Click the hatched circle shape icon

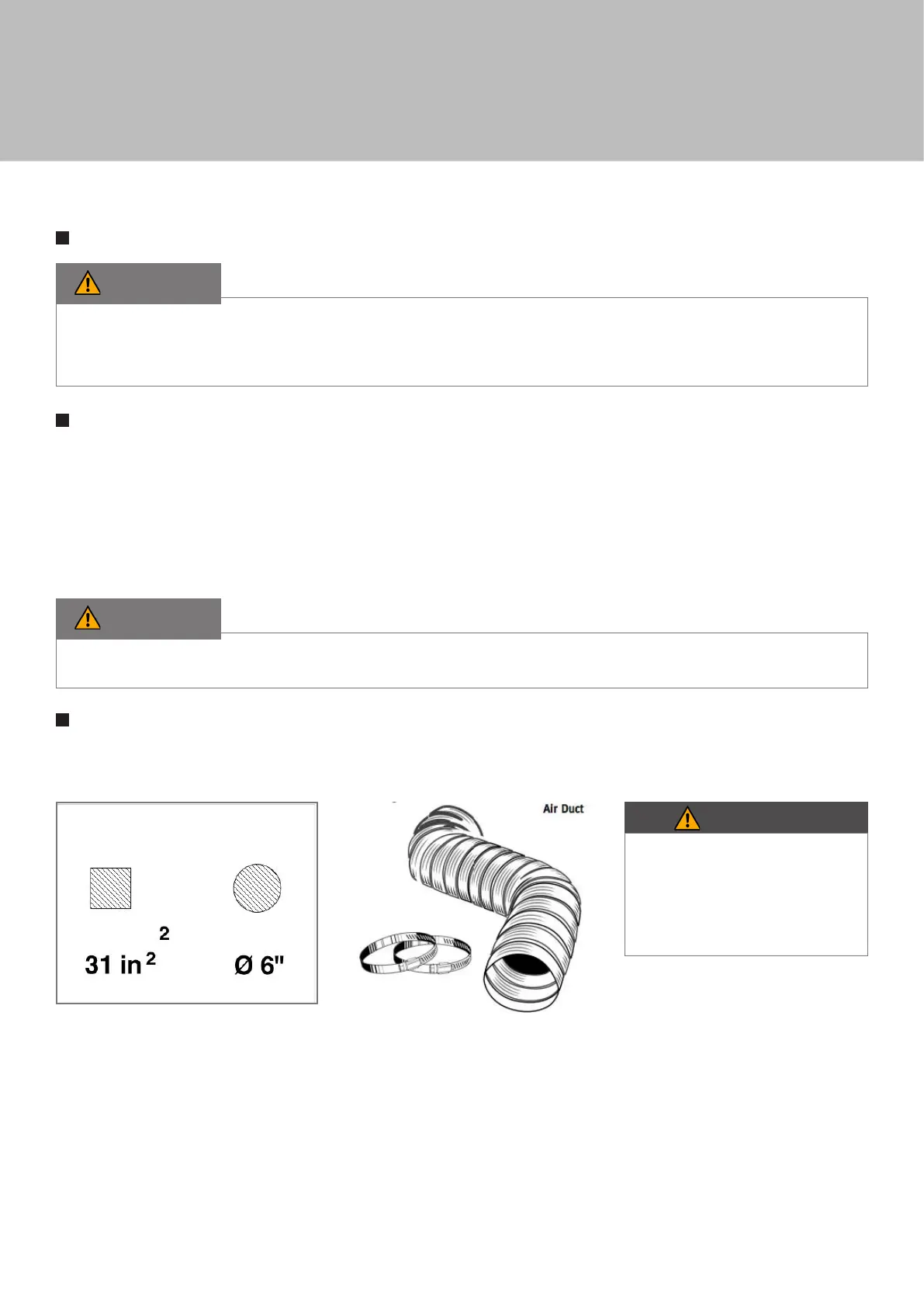(x=257, y=888)
